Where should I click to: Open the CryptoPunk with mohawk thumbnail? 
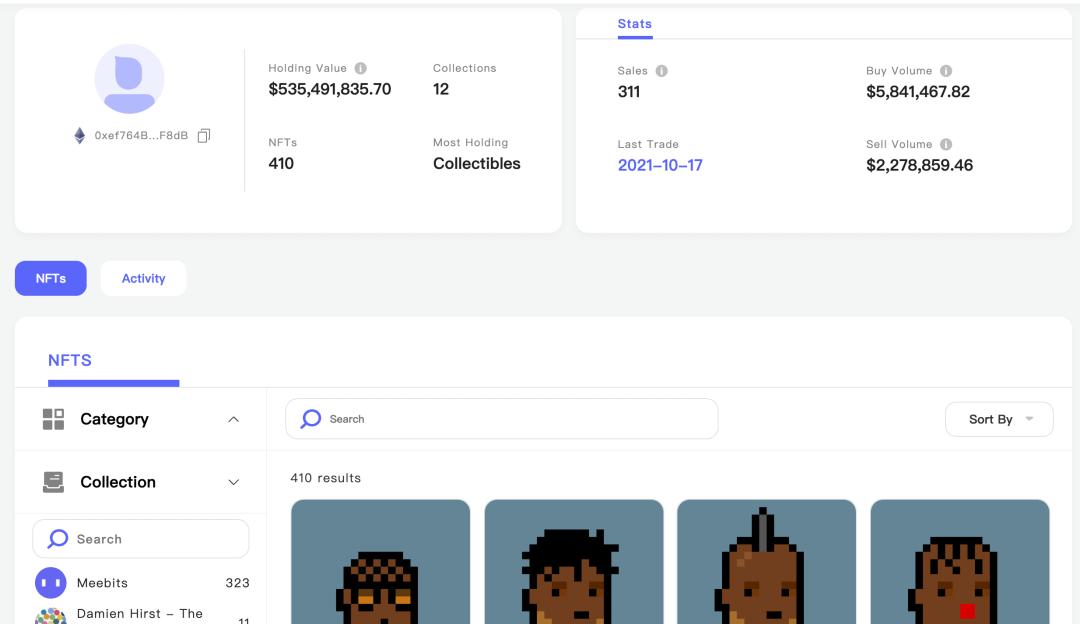(x=767, y=562)
